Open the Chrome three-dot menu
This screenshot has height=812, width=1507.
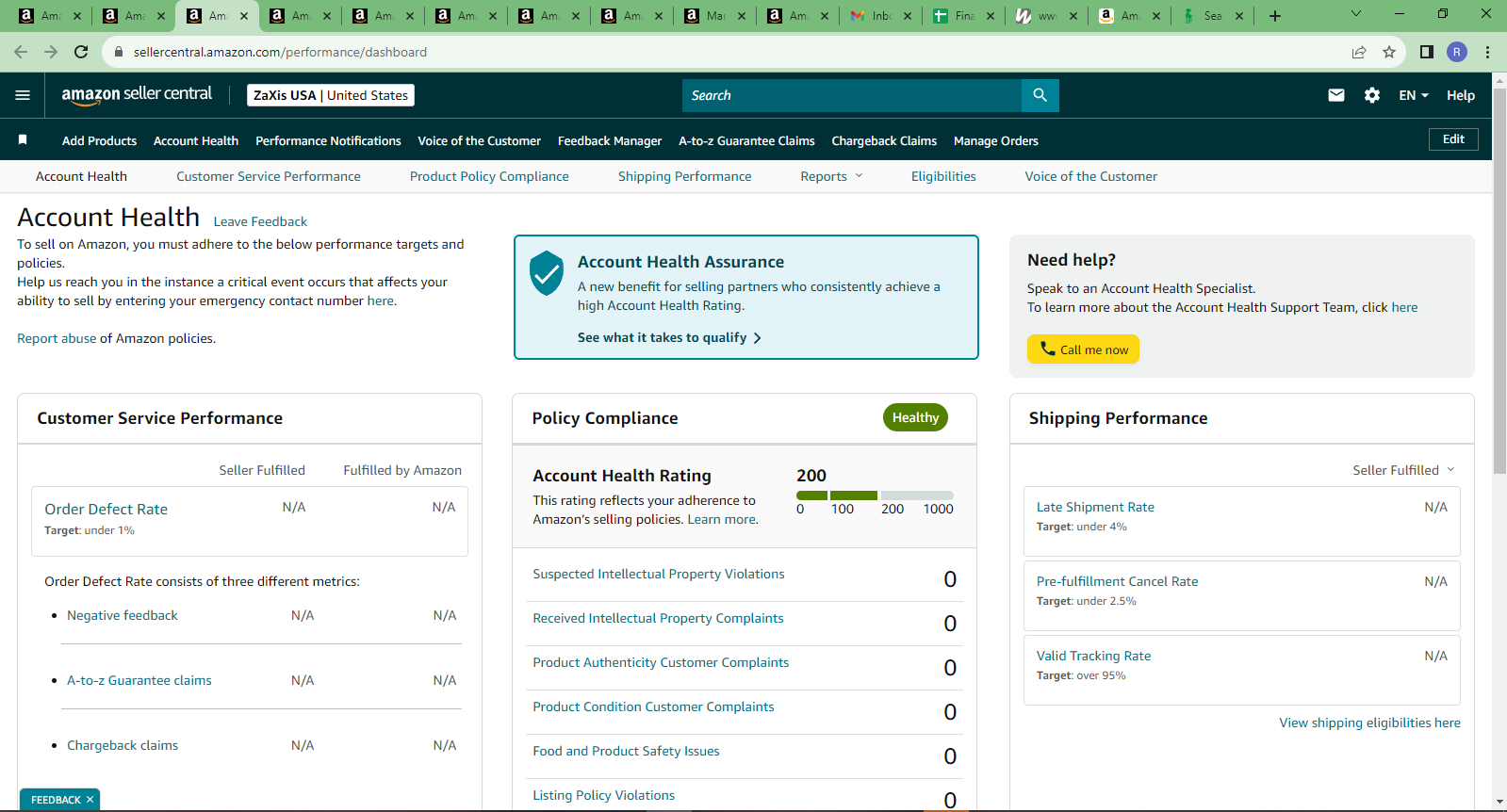coord(1487,52)
